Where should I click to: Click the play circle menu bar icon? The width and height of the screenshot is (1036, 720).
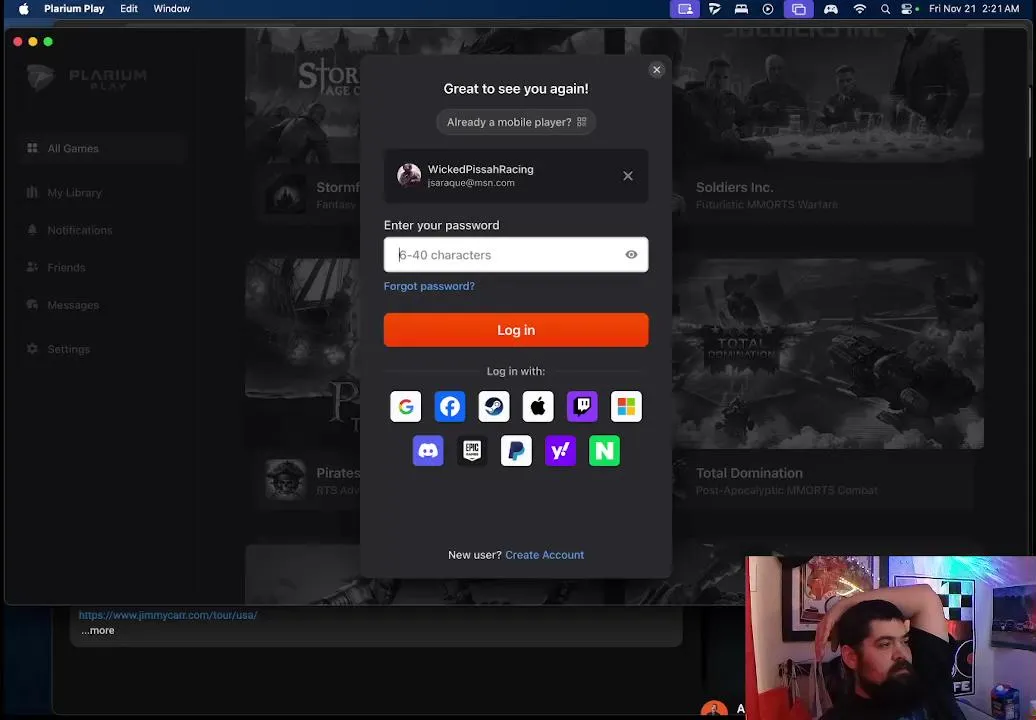click(x=768, y=9)
